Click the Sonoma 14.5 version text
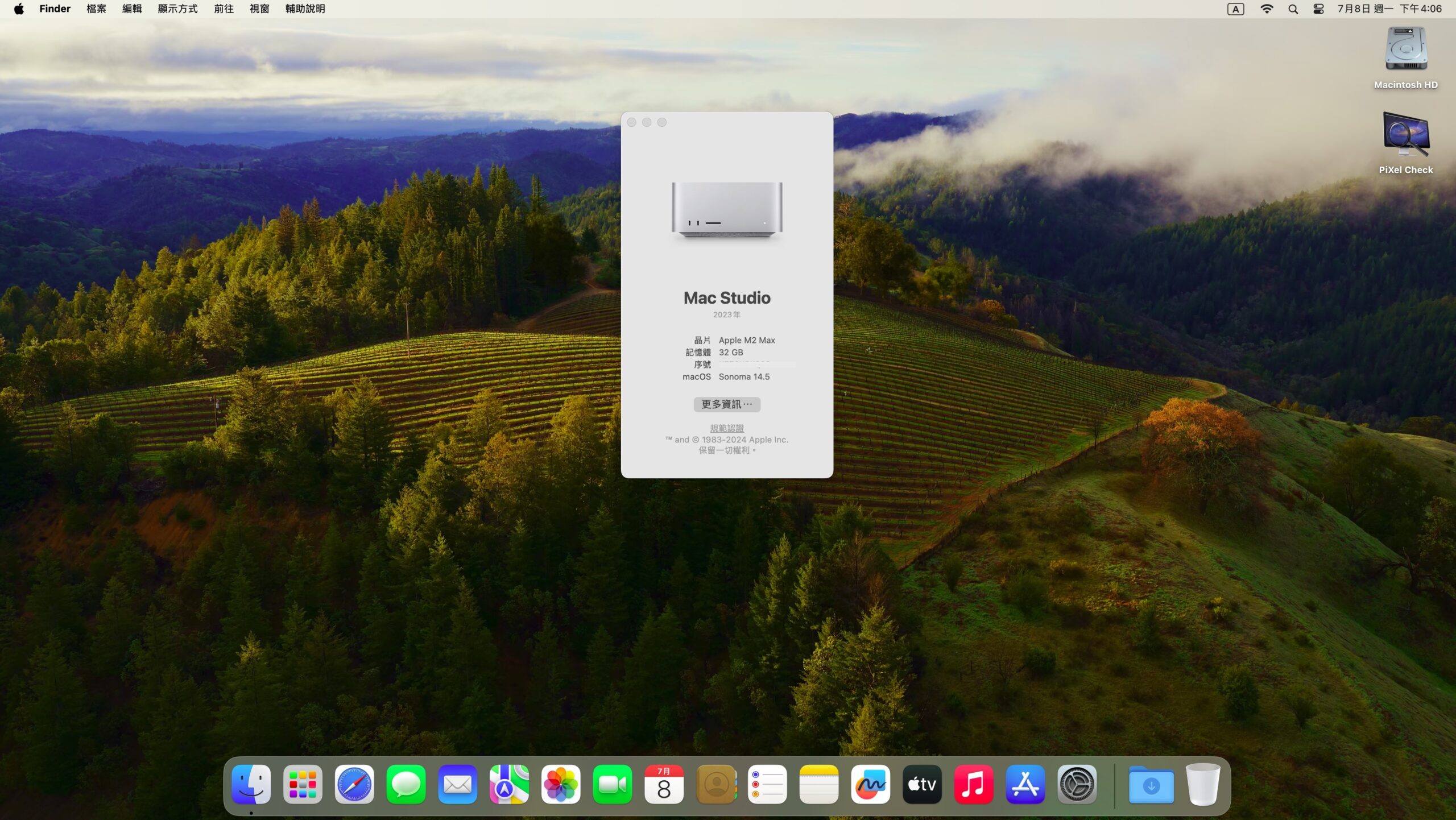Viewport: 1456px width, 820px height. (x=744, y=376)
